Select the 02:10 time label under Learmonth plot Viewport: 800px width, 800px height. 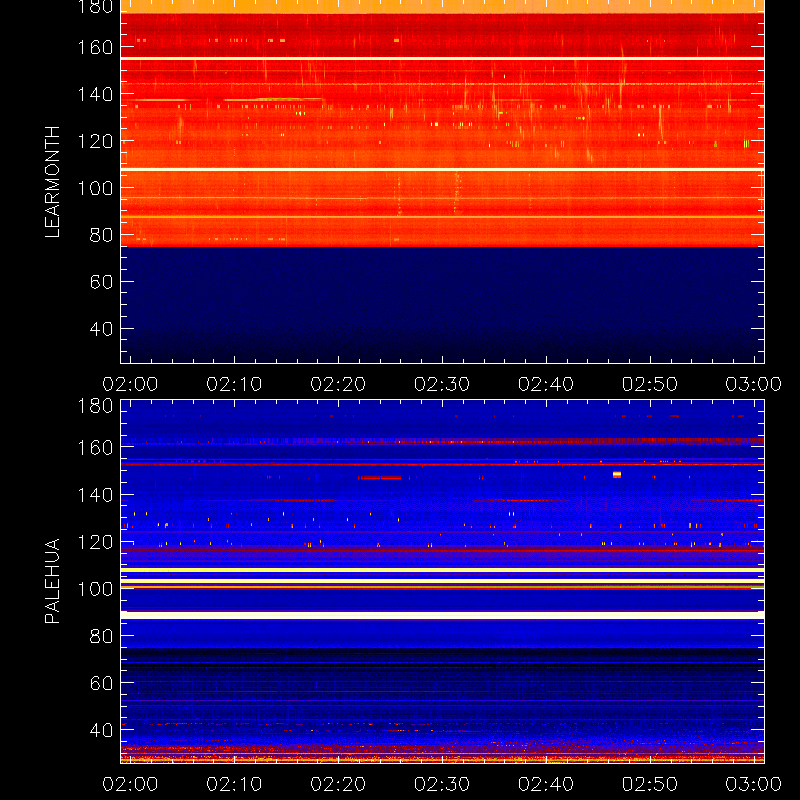tap(234, 384)
